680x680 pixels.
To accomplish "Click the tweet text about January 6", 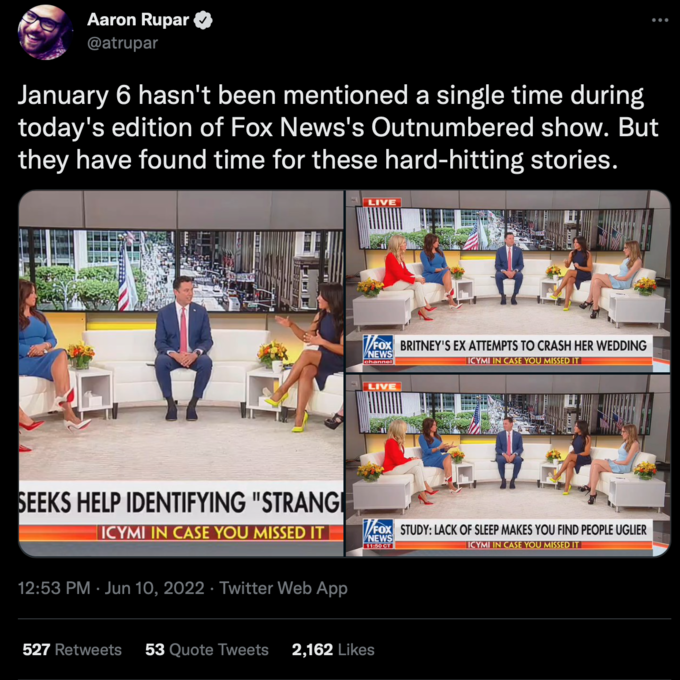I will (338, 128).
